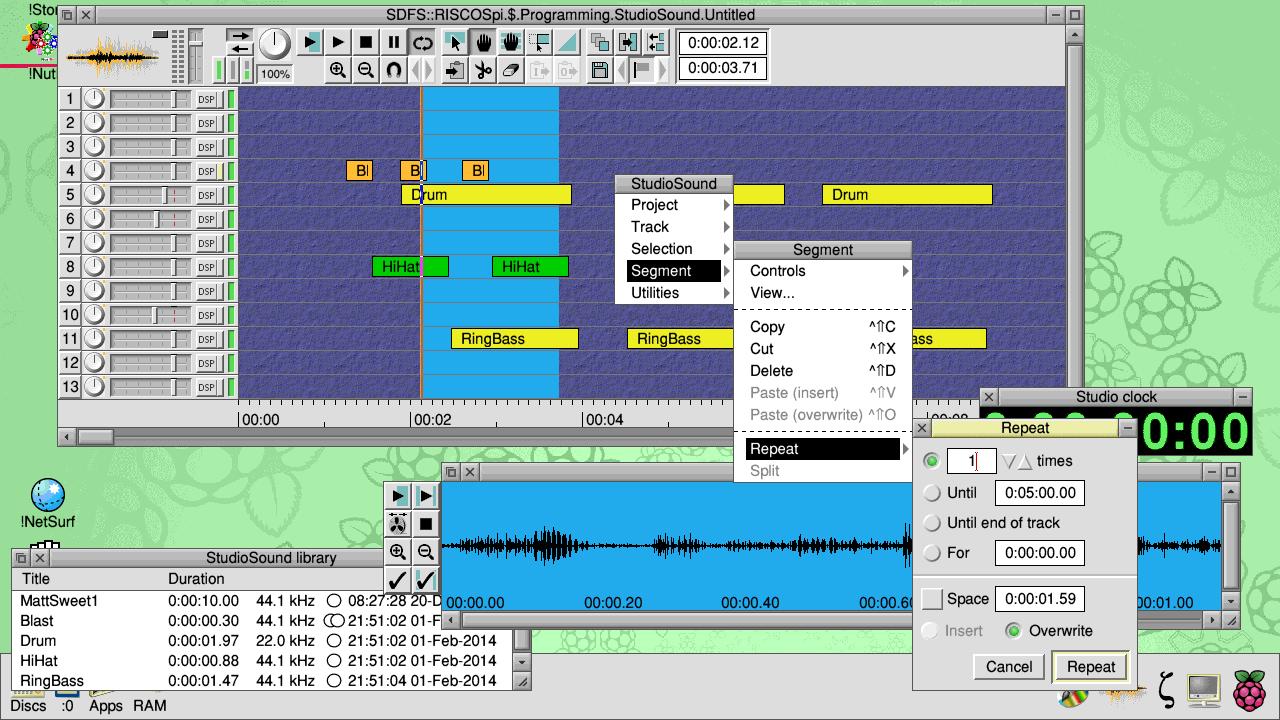Click track 5 volume slider
The width and height of the screenshot is (1280, 720).
[x=150, y=195]
